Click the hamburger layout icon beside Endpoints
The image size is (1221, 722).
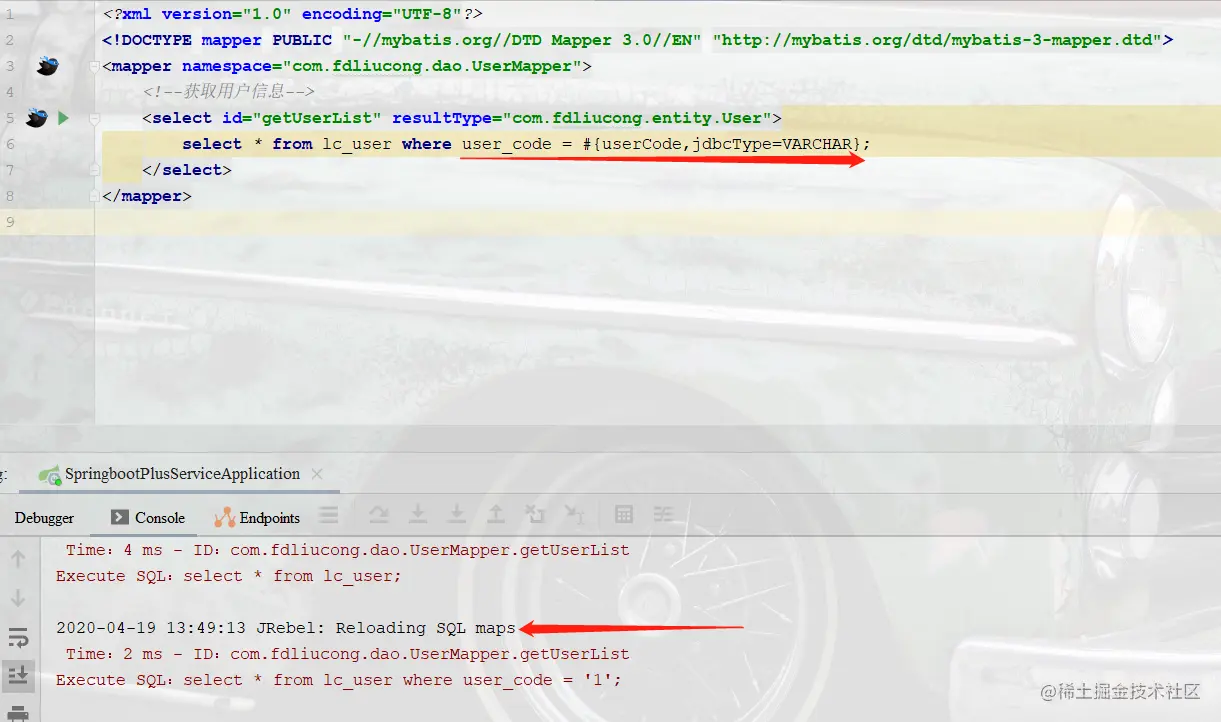tap(329, 515)
